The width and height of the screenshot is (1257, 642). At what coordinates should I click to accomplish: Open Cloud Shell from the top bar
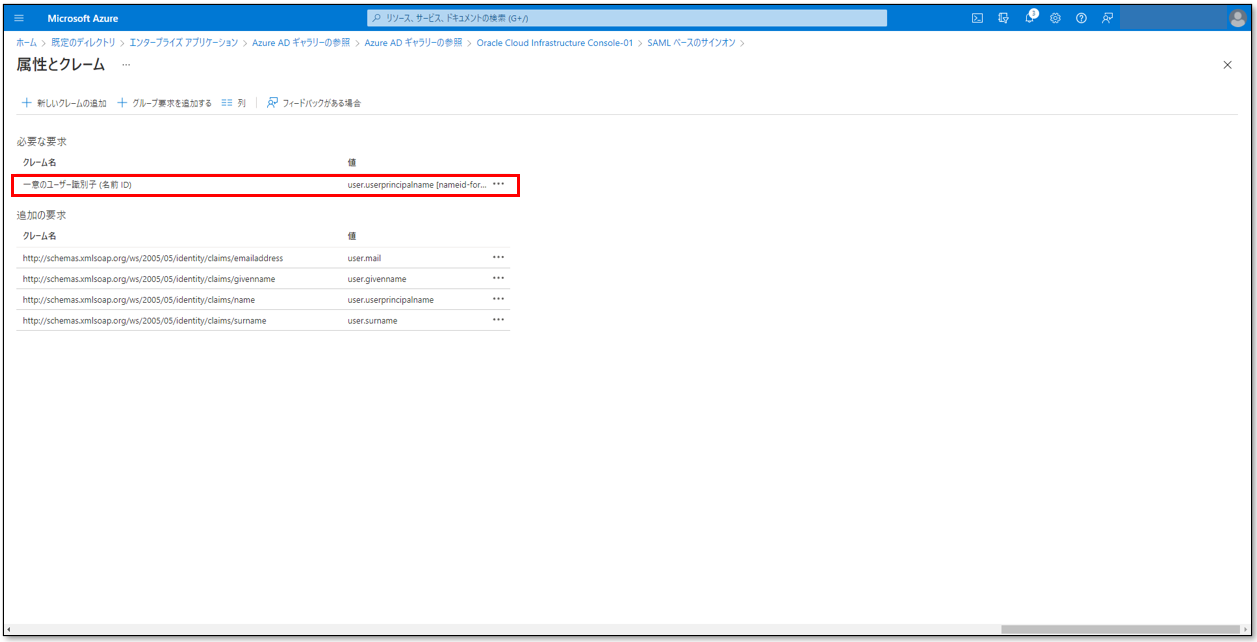click(977, 18)
